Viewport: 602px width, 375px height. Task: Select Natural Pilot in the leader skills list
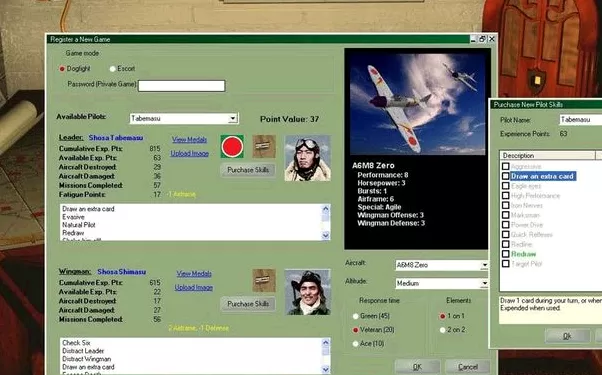click(x=79, y=225)
